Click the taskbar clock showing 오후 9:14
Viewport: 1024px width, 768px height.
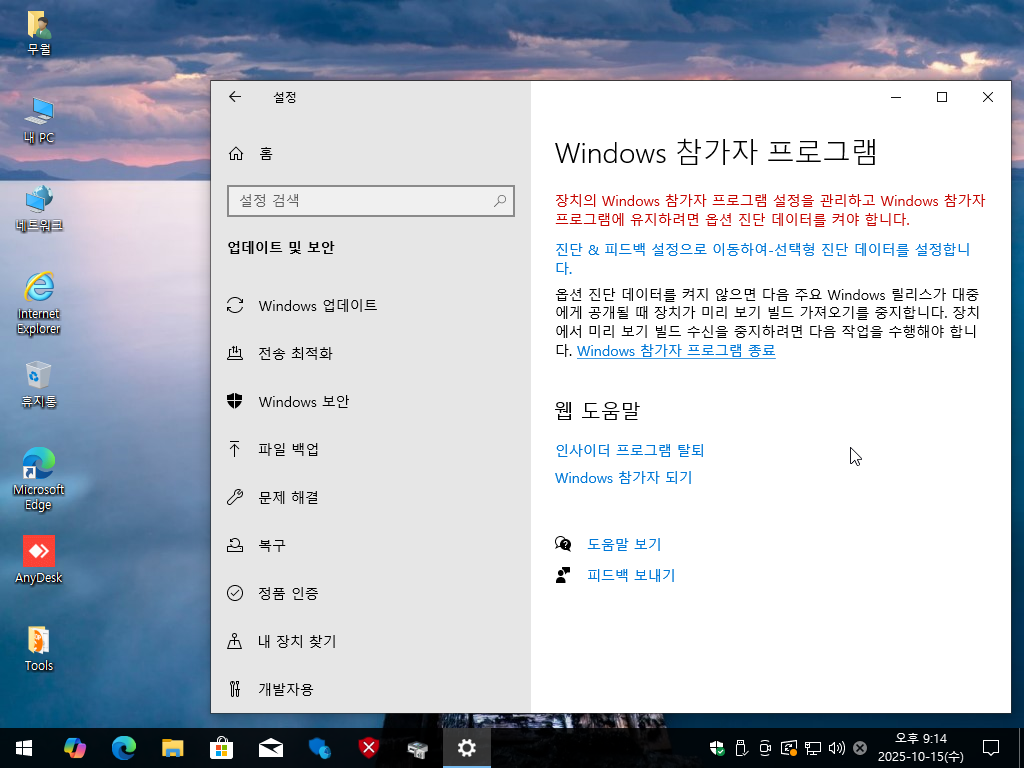tap(921, 748)
